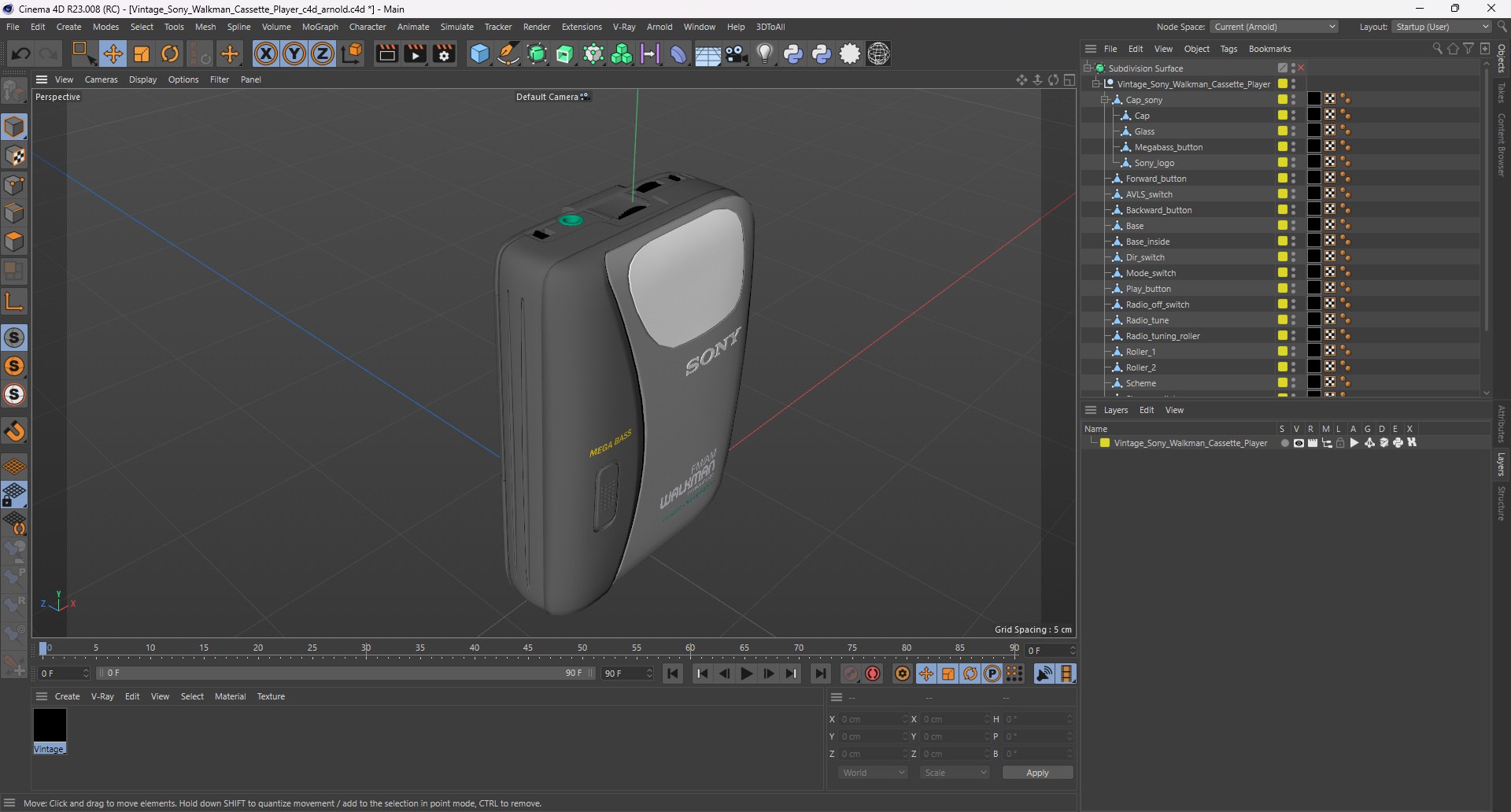Select the Spline Pen tool

508,54
